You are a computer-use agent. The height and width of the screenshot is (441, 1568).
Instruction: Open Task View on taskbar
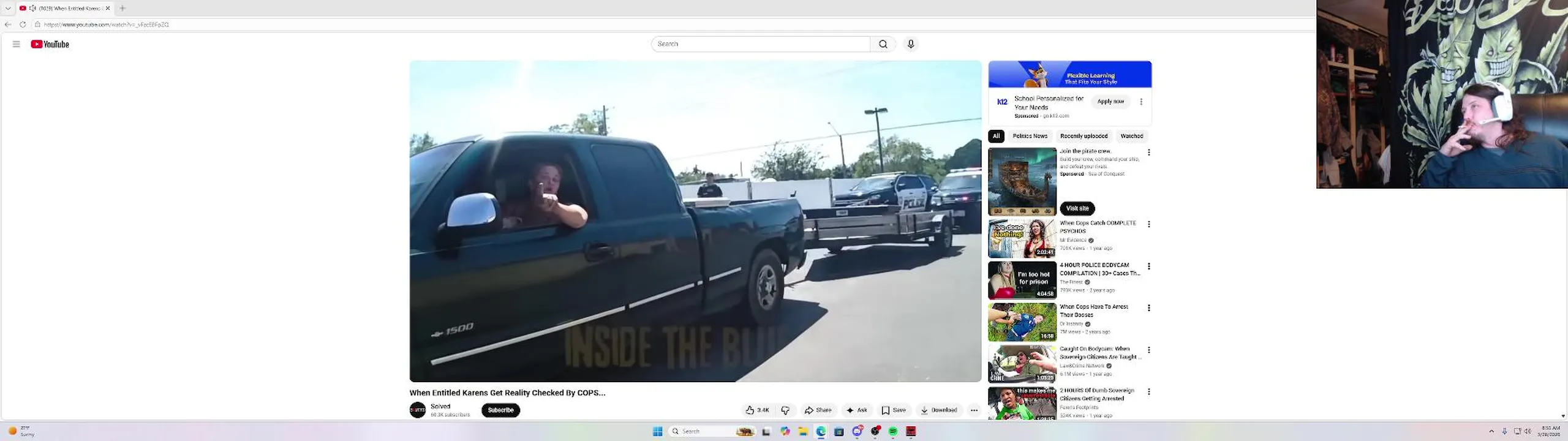point(766,432)
